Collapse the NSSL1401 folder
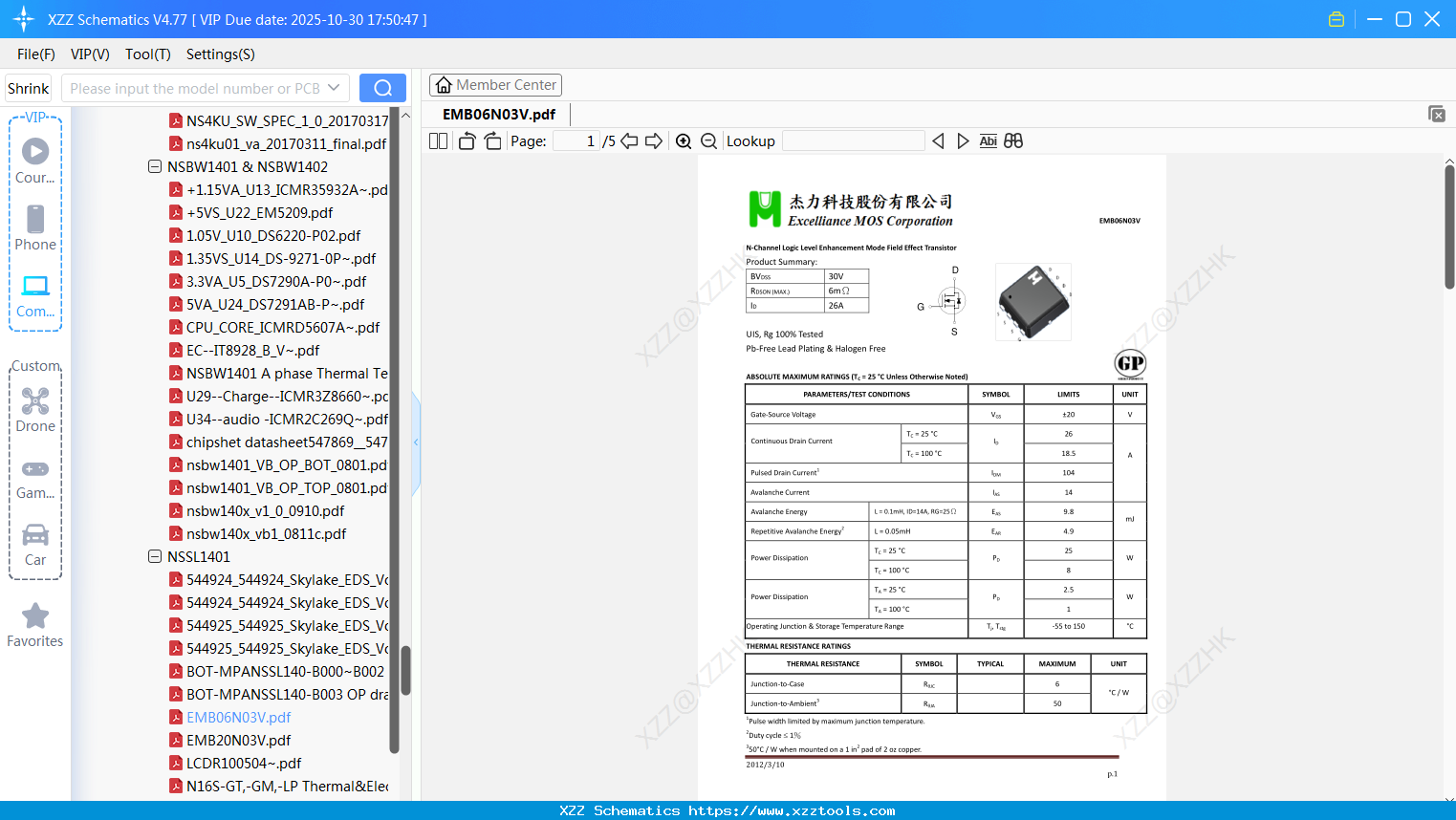This screenshot has width=1456, height=820. click(155, 556)
